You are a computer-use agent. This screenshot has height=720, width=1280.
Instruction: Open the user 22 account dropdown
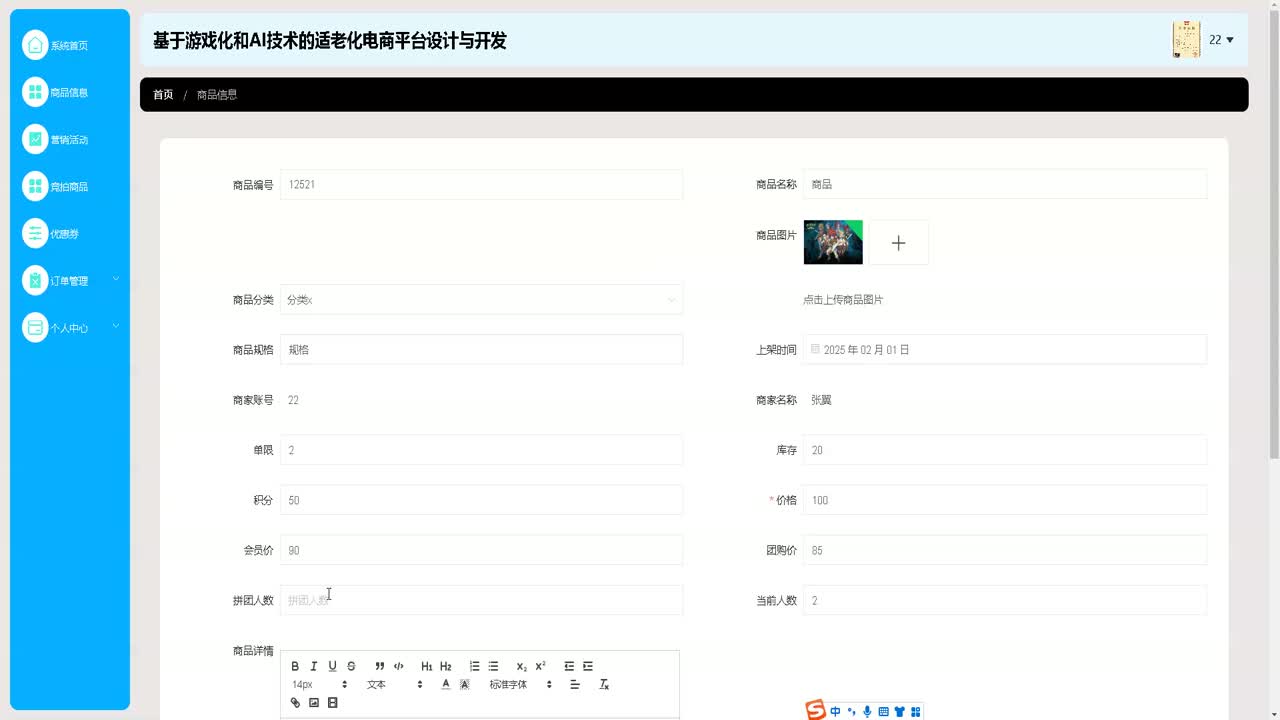tap(1221, 40)
